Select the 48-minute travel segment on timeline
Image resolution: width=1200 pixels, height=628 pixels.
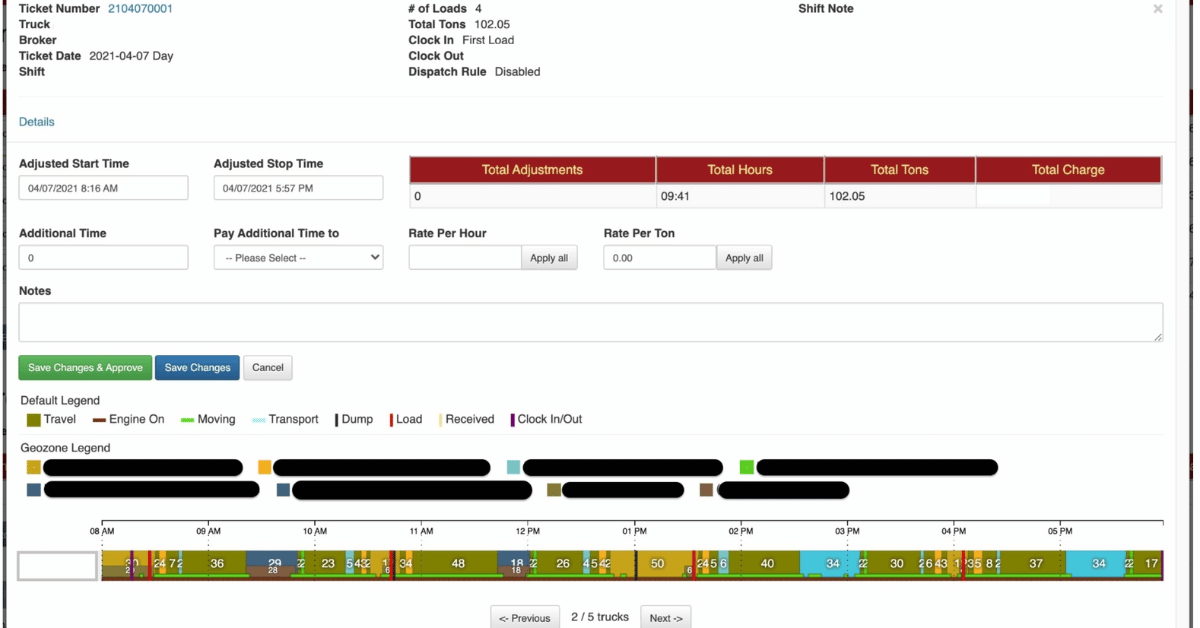coord(457,564)
